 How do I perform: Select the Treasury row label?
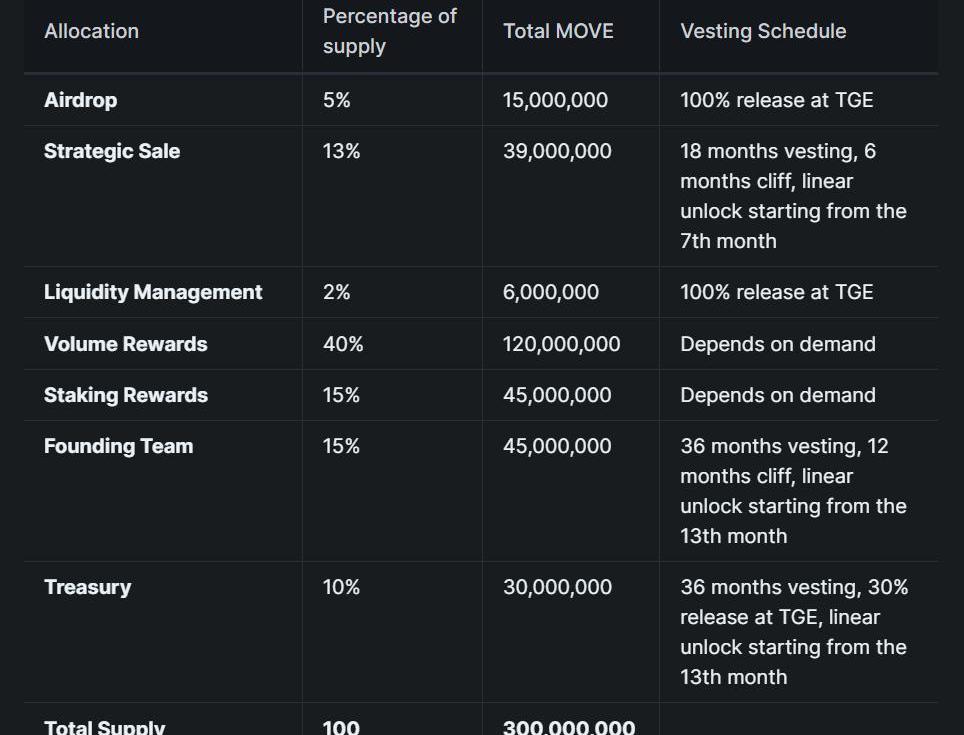87,587
